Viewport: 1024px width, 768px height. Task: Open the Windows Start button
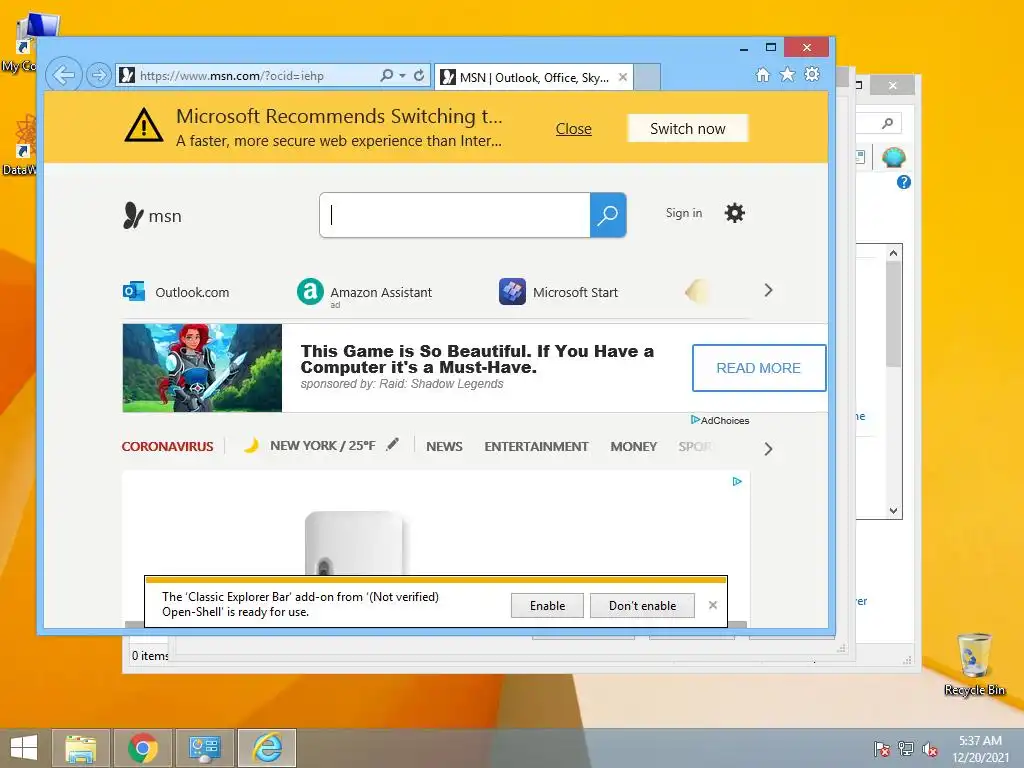[24, 748]
